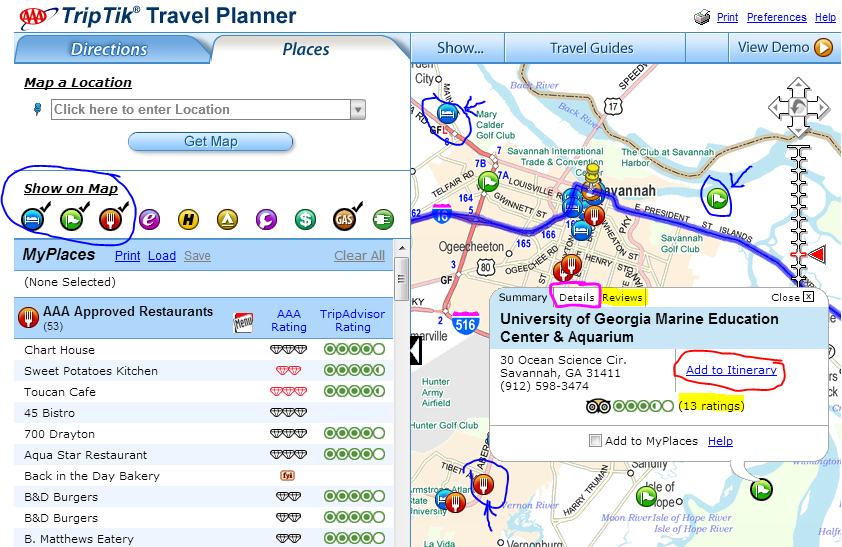The image size is (842, 547).
Task: Open the Show... menu
Action: (x=460, y=48)
